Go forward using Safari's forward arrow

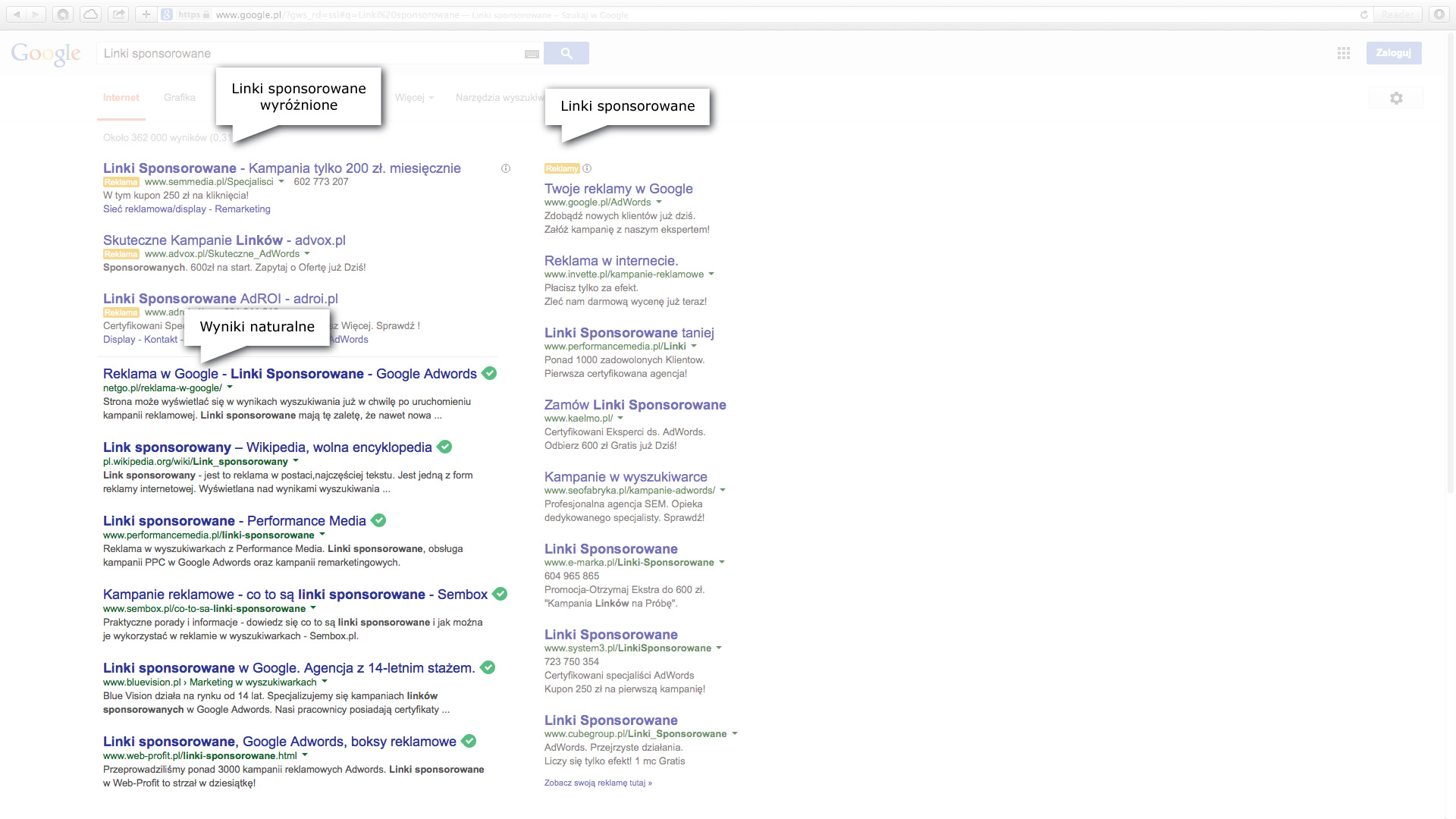(36, 14)
